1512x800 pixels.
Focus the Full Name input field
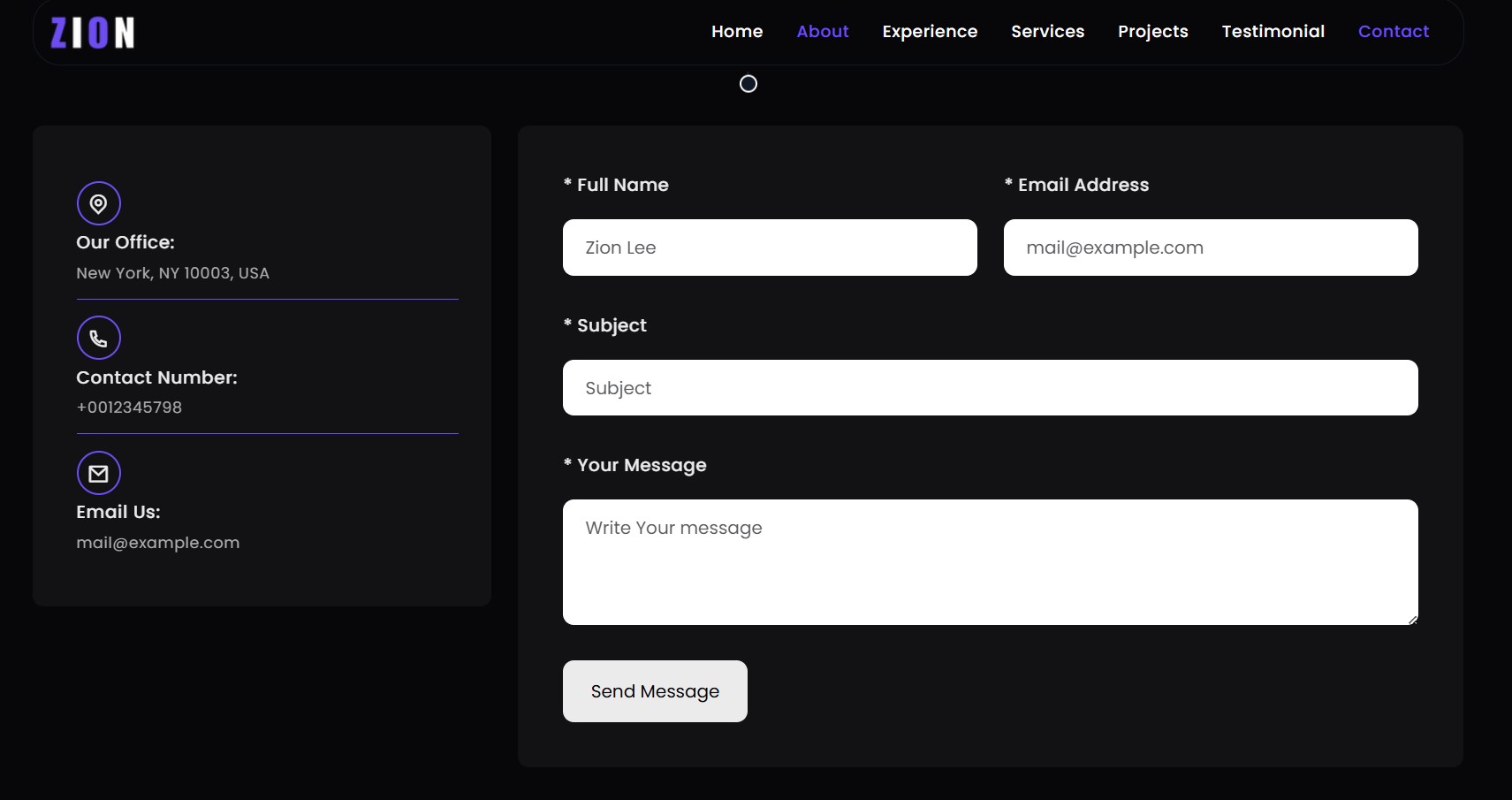[x=769, y=248]
